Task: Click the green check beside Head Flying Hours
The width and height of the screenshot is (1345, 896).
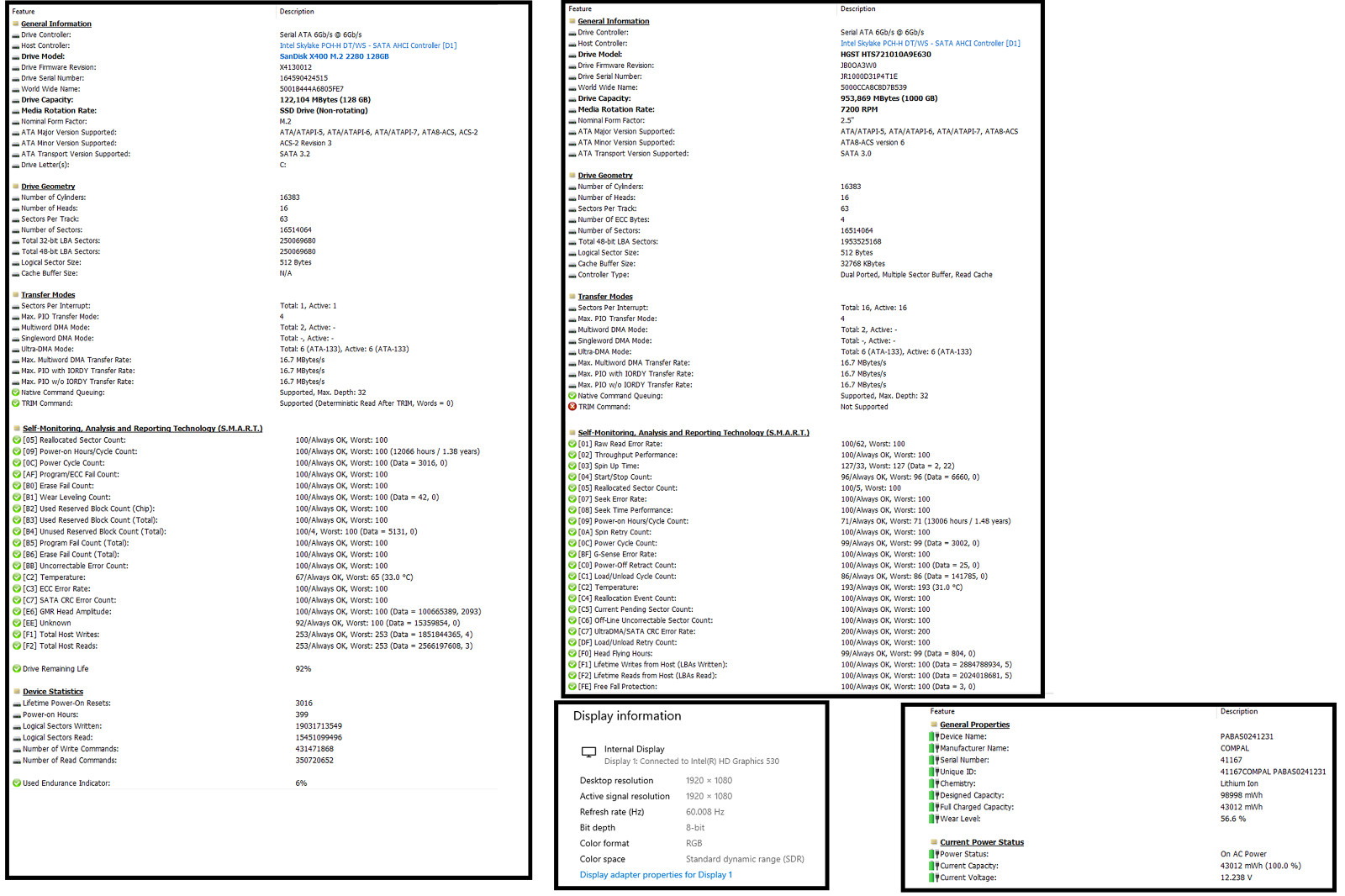Action: pyautogui.click(x=572, y=654)
